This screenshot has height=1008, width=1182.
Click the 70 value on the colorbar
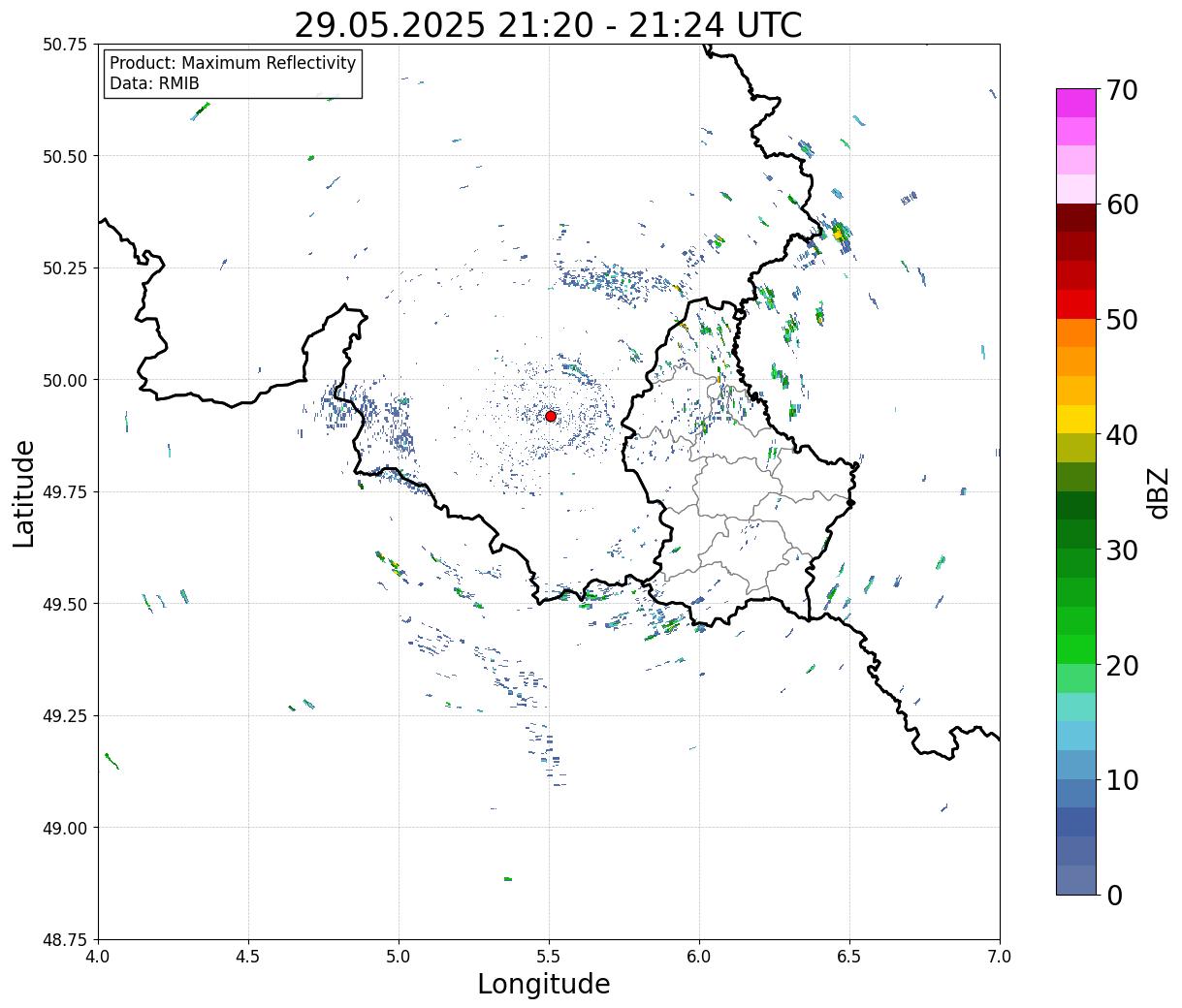pos(1123,90)
